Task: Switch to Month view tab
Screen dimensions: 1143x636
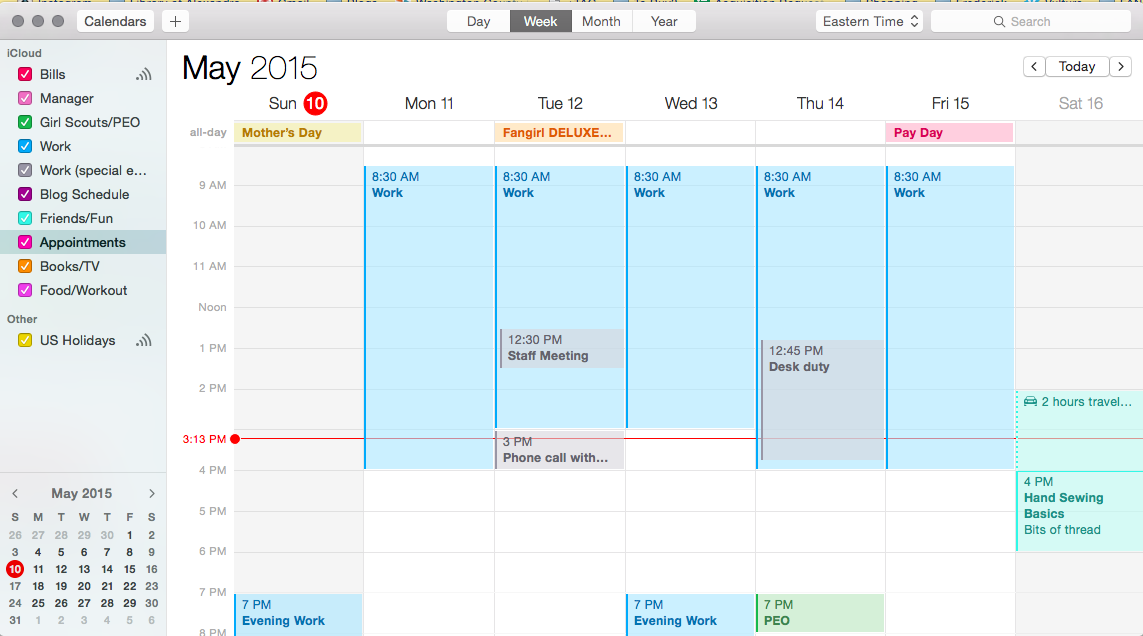Action: coord(601,21)
